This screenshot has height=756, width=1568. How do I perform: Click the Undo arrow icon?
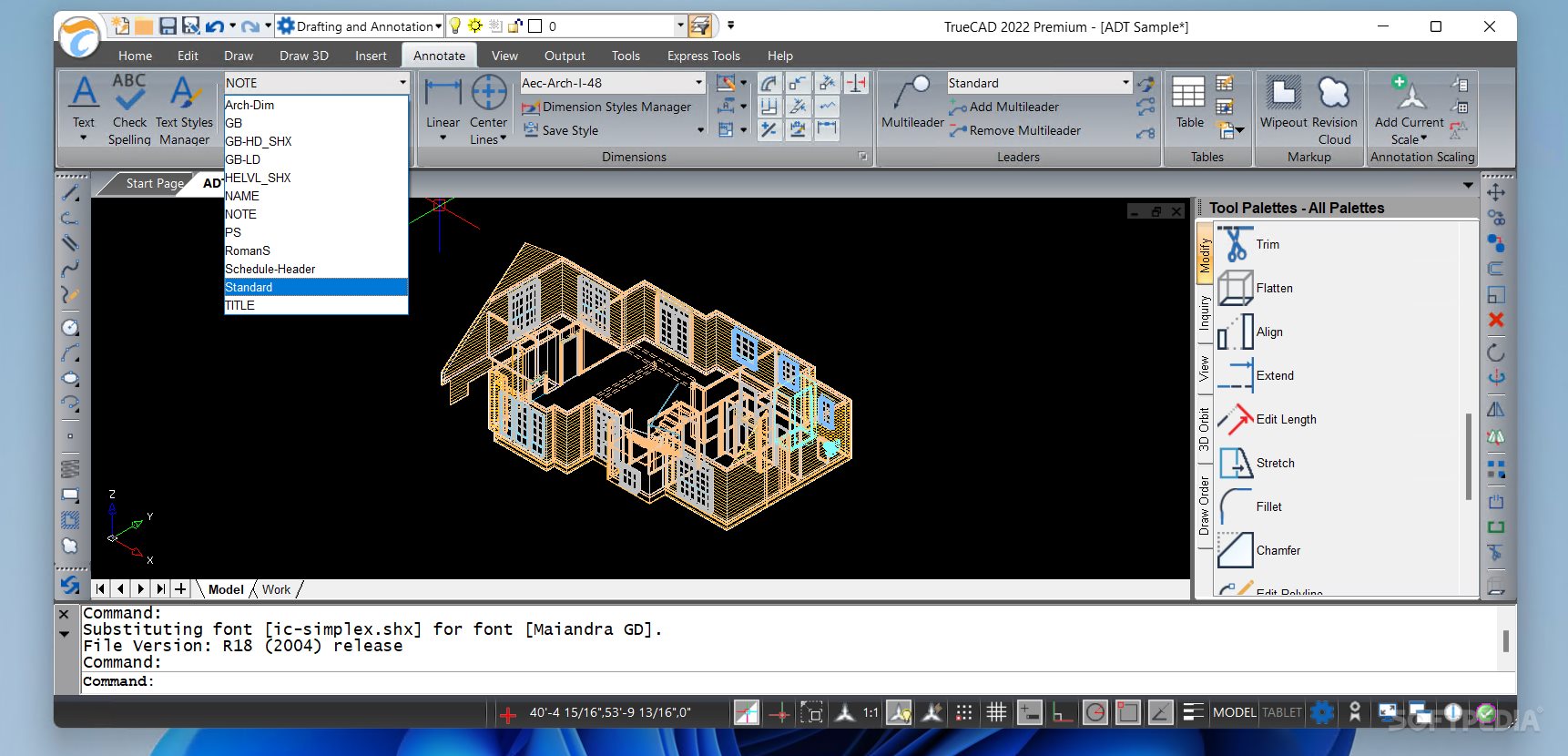215,26
